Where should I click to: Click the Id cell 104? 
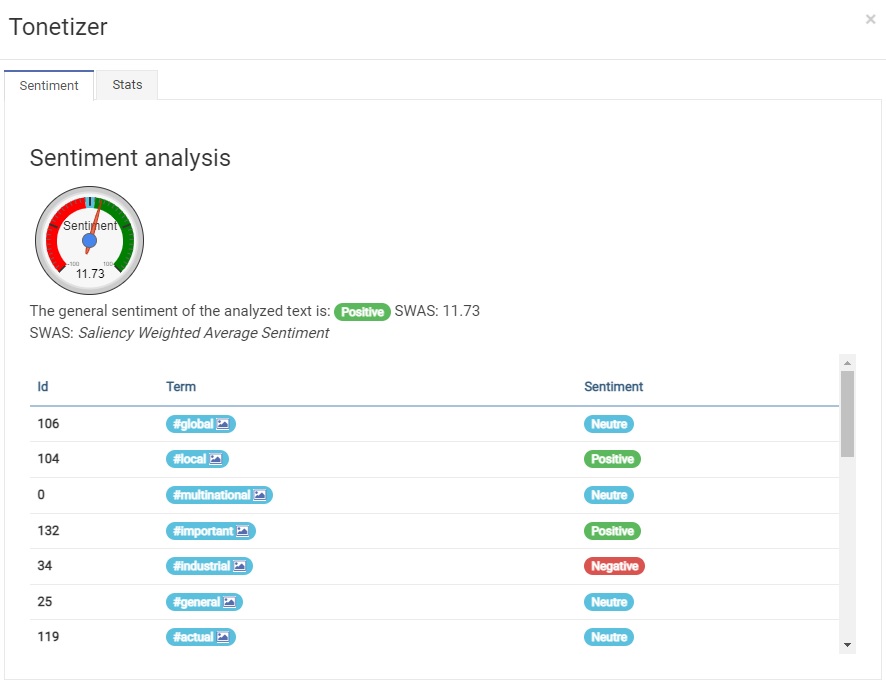49,458
